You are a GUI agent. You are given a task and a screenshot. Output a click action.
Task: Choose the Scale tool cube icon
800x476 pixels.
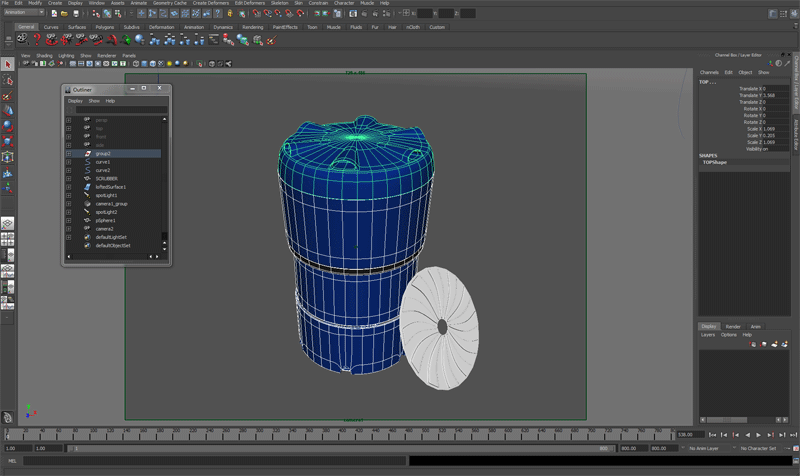[x=7, y=141]
